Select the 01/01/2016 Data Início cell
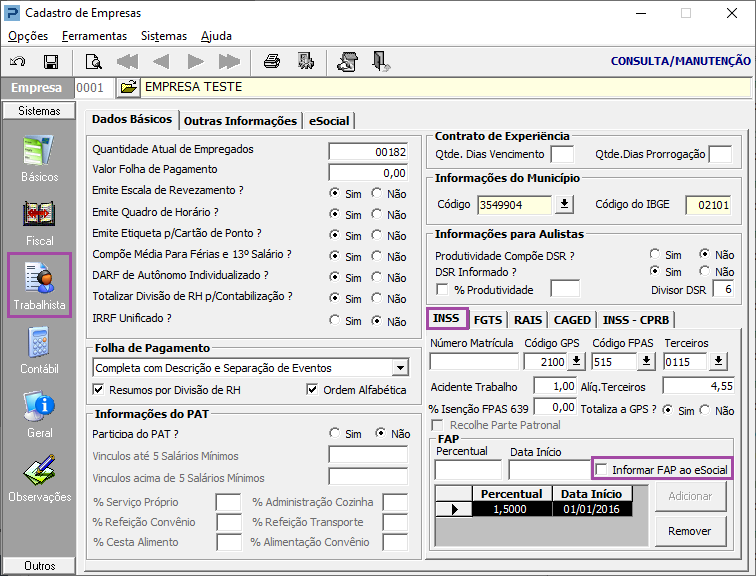This screenshot has height=576, width=756. click(x=592, y=509)
